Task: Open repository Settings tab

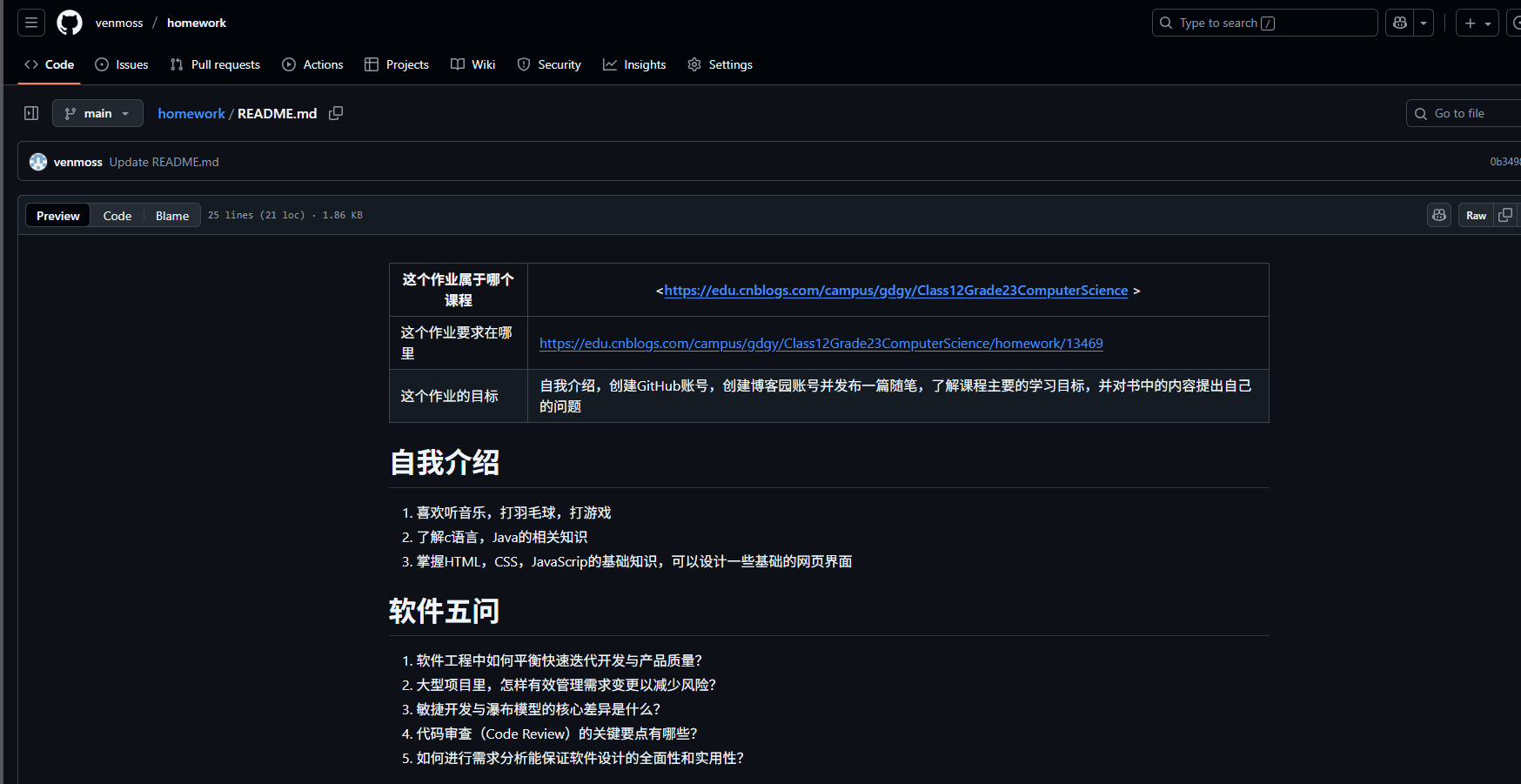Action: click(720, 64)
